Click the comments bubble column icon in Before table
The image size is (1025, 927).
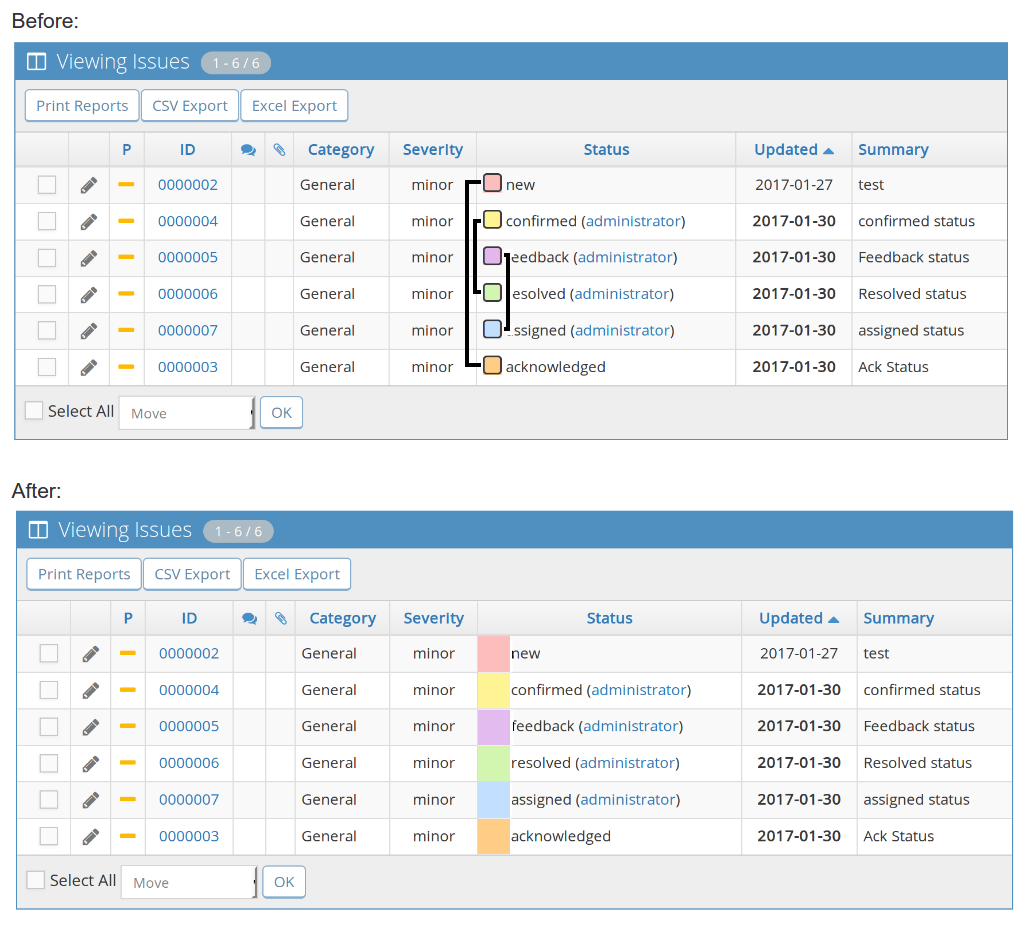(x=249, y=150)
